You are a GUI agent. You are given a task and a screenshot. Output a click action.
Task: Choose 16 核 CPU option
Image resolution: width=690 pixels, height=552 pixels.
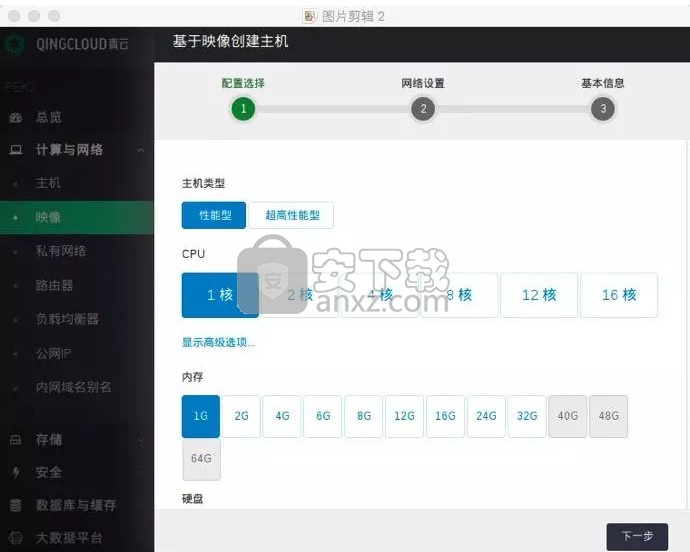[x=619, y=295]
